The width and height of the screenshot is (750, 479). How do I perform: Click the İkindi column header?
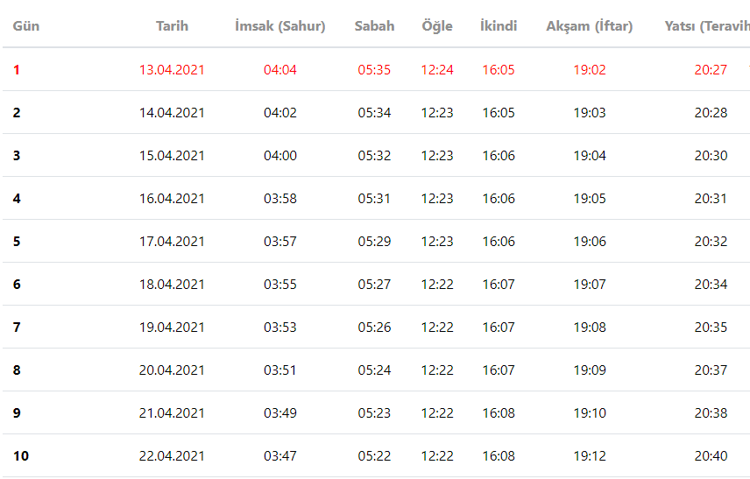[x=498, y=26]
